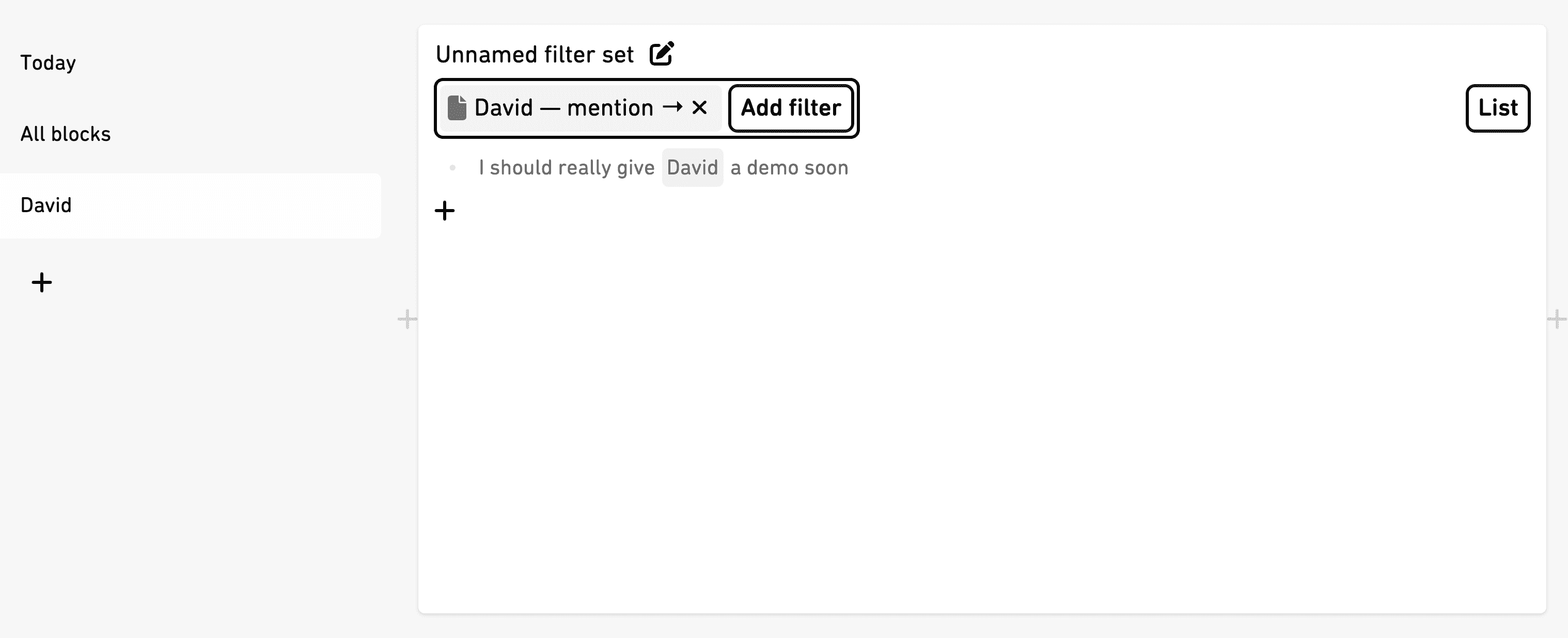Screen dimensions: 1568x638
Task: Click the document icon in David filter
Action: pyautogui.click(x=457, y=108)
